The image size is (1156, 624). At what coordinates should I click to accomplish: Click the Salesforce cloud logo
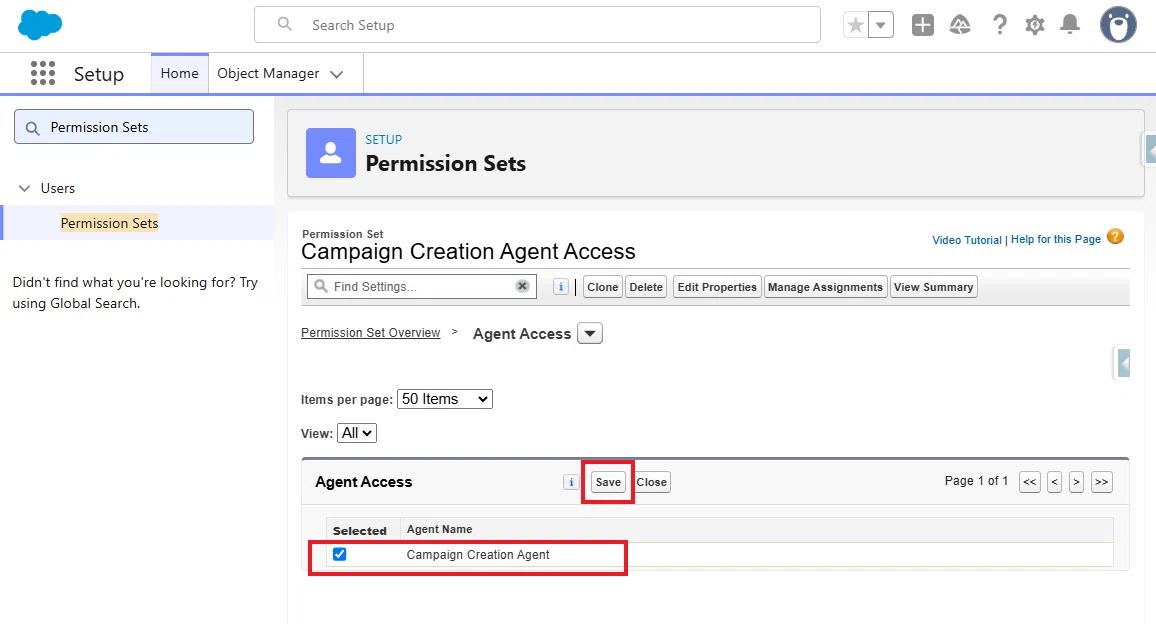(40, 25)
